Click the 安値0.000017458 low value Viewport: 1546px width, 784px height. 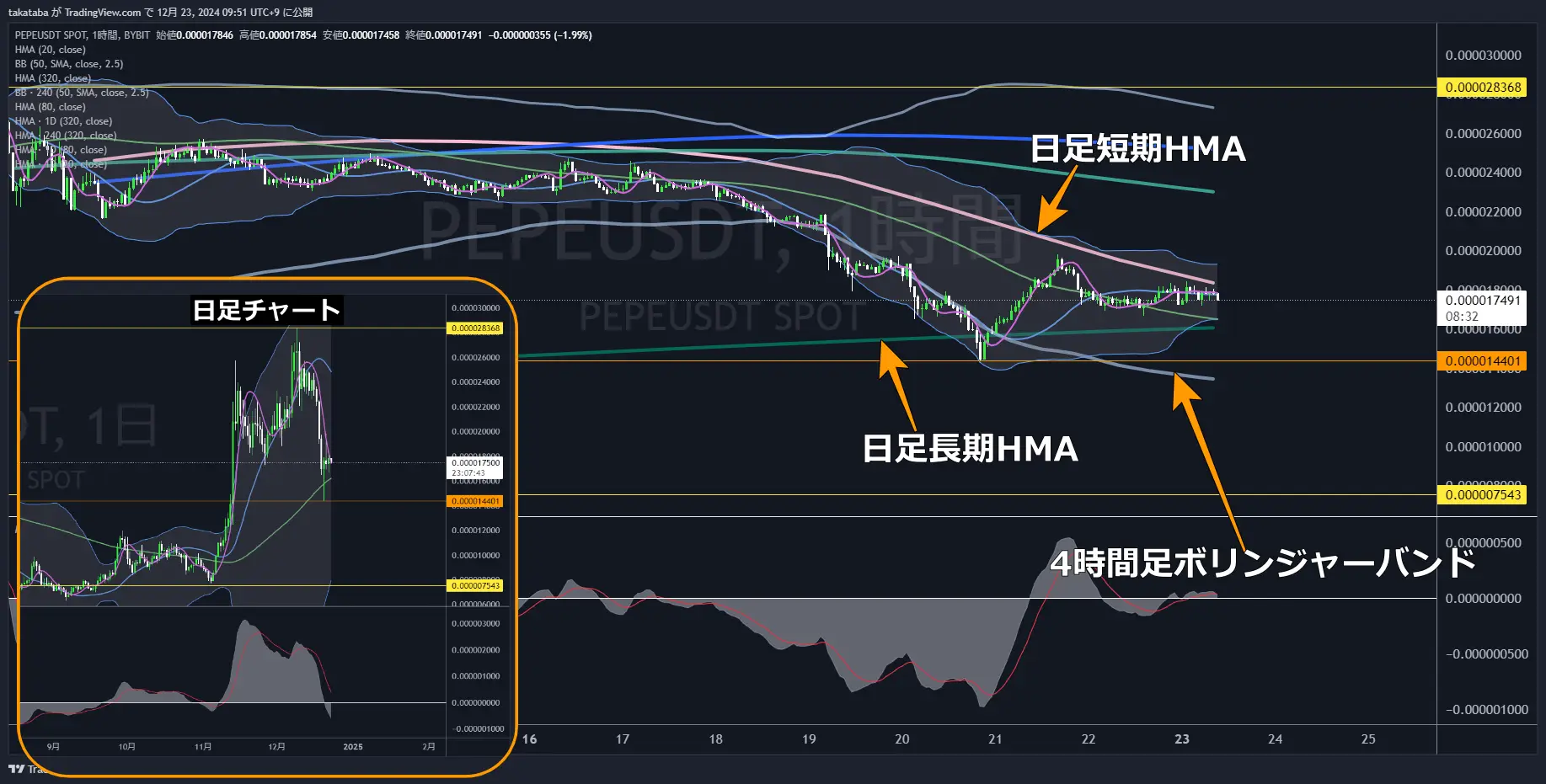361,35
